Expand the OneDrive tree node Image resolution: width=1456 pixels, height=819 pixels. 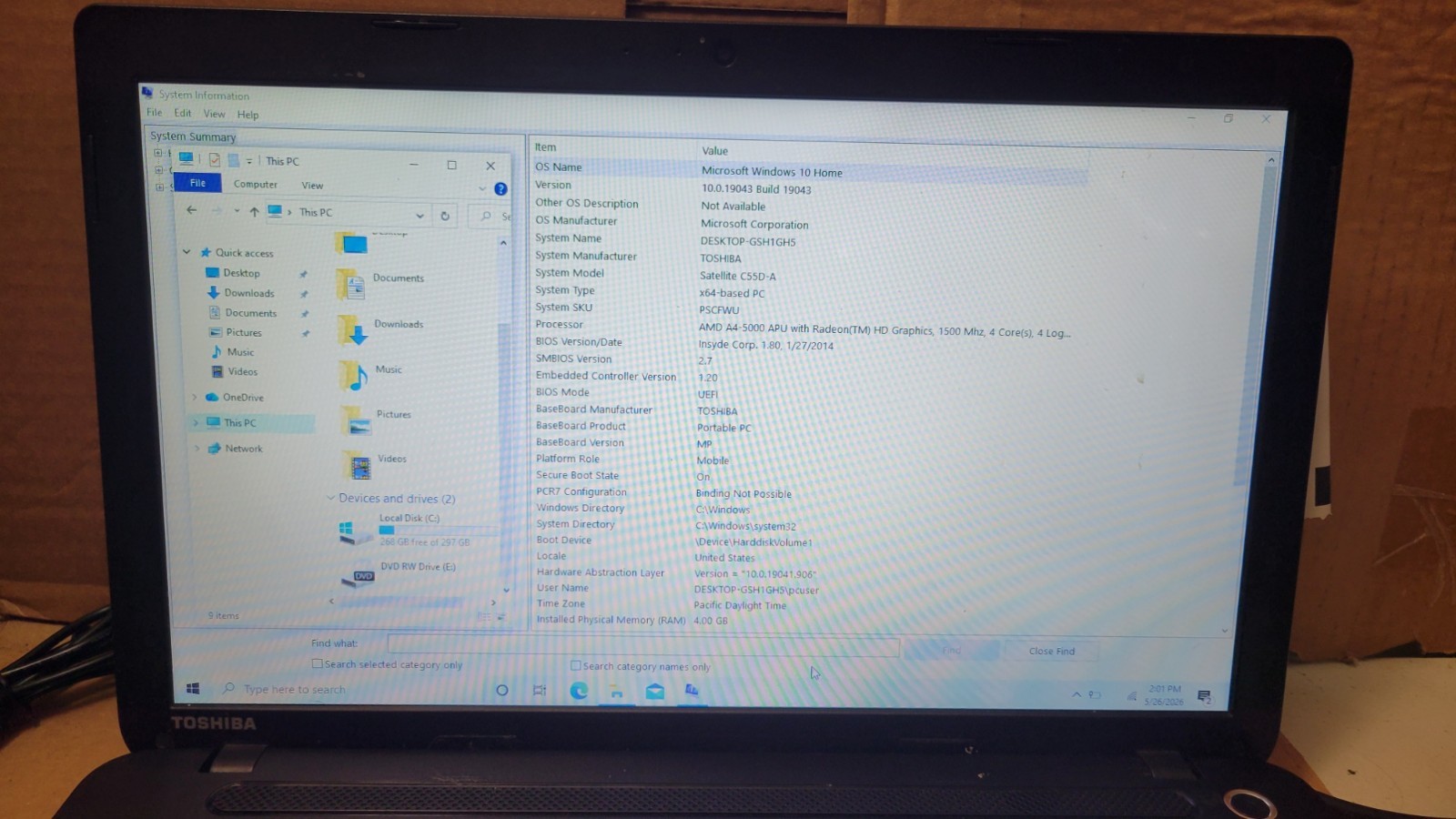[194, 397]
